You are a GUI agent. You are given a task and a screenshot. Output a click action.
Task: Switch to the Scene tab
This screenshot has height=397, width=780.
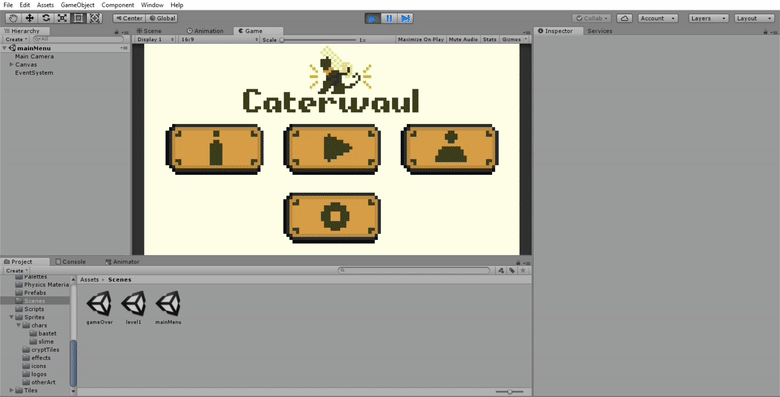pos(149,31)
